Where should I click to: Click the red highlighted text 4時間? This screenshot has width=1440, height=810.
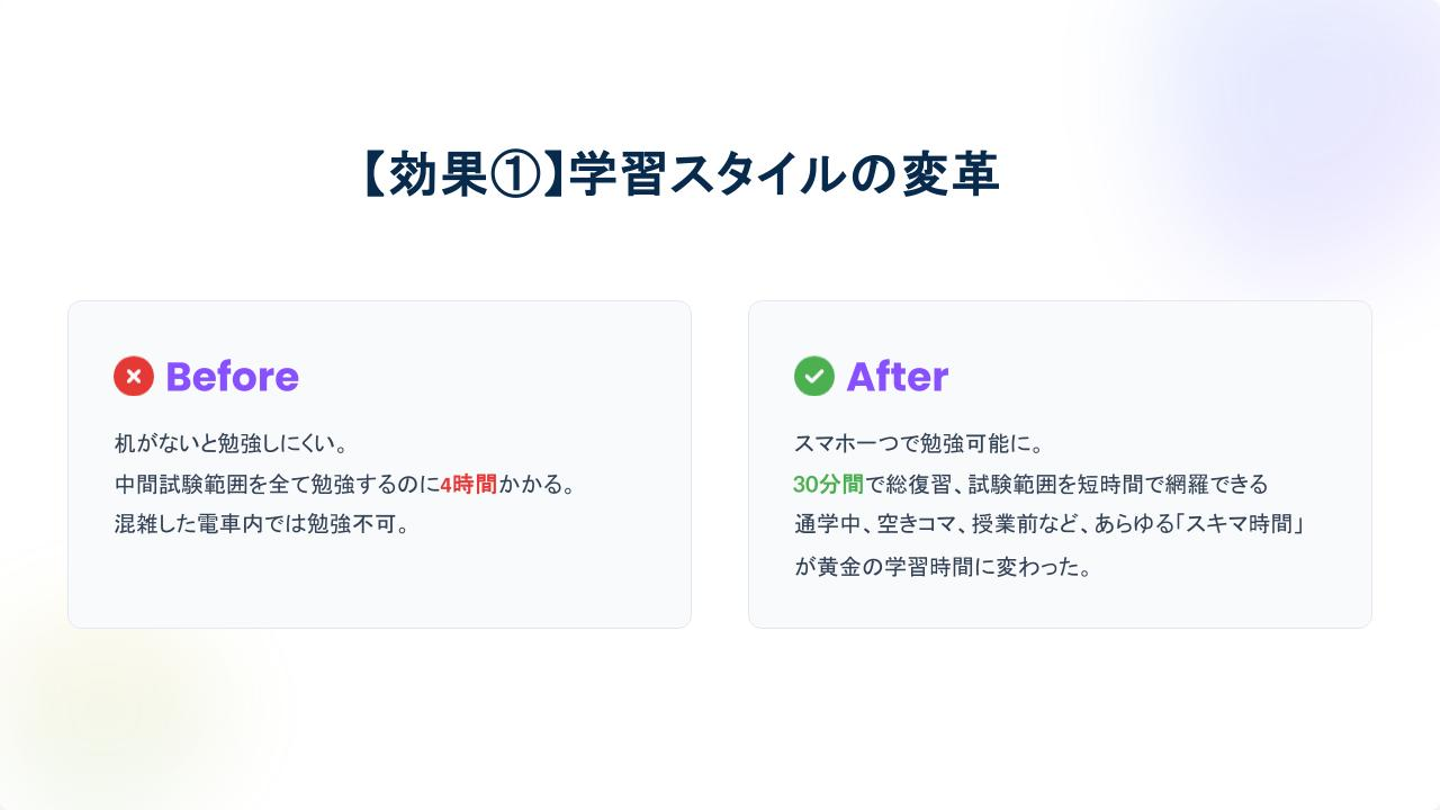coord(468,485)
